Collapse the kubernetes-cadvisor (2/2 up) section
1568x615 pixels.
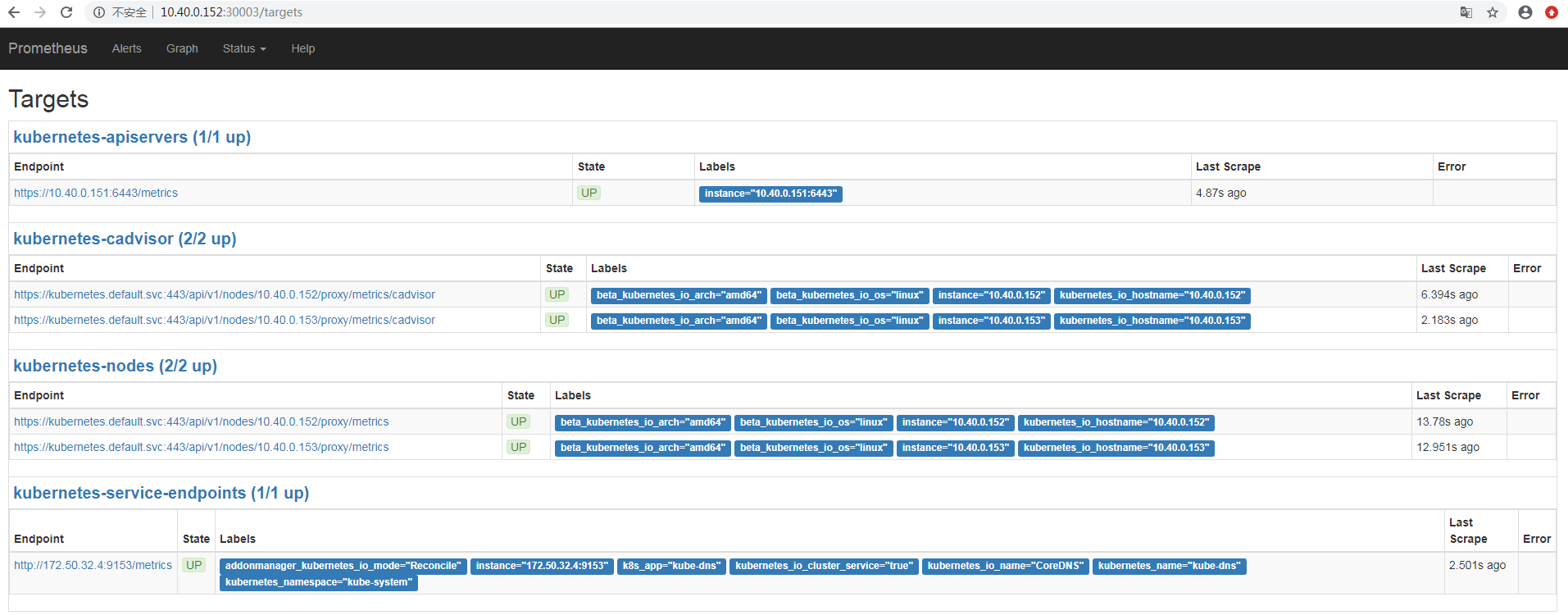click(125, 239)
